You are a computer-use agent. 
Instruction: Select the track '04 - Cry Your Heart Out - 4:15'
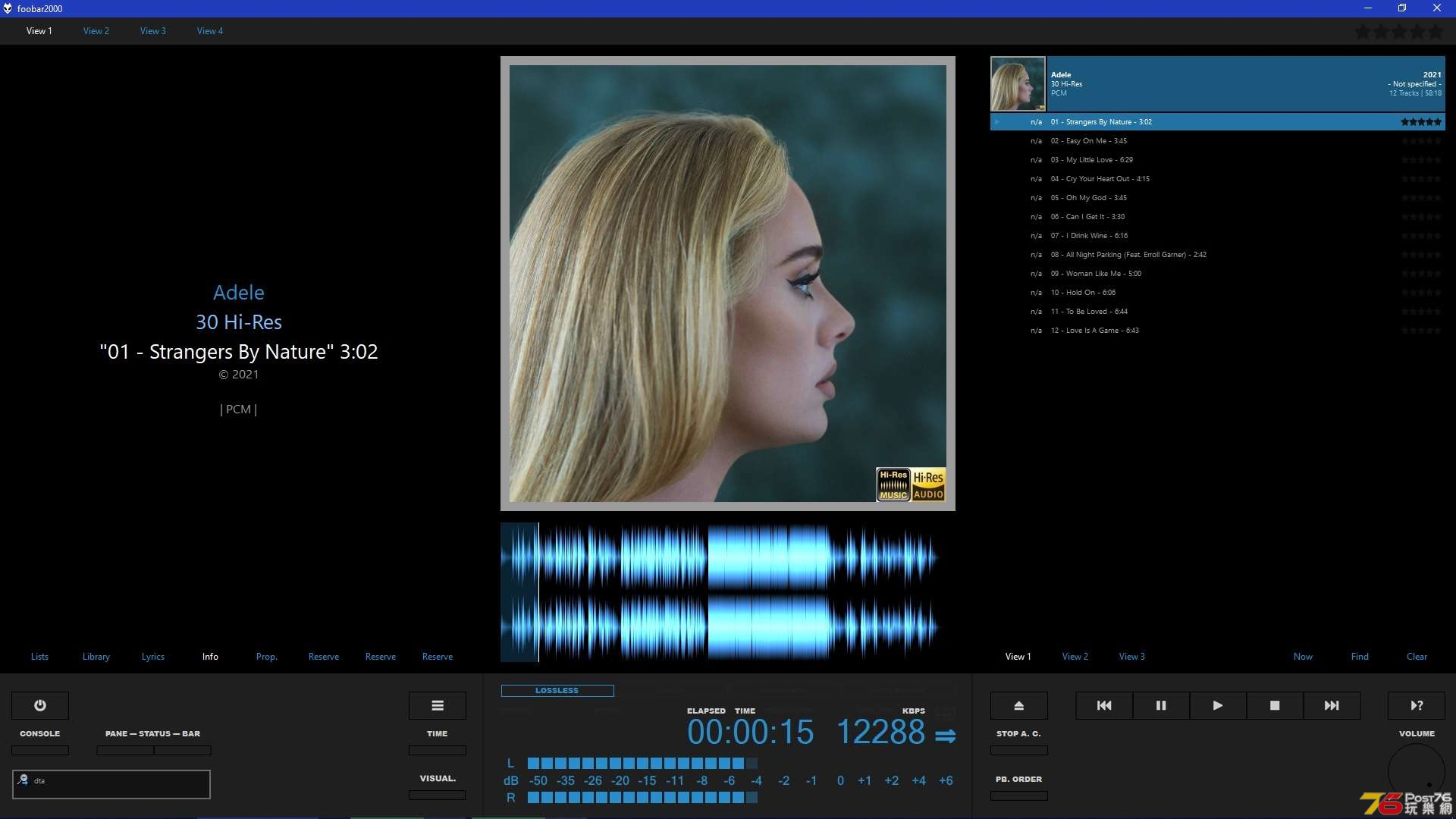(1217, 178)
